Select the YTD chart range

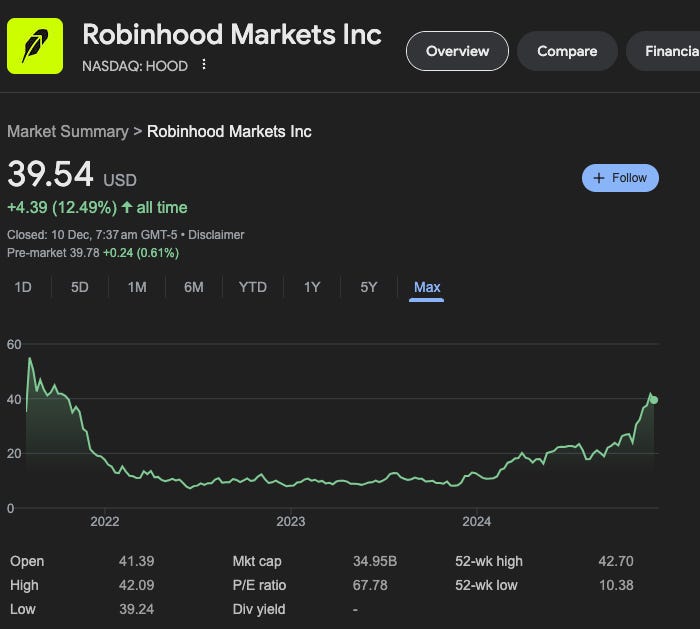[x=253, y=287]
